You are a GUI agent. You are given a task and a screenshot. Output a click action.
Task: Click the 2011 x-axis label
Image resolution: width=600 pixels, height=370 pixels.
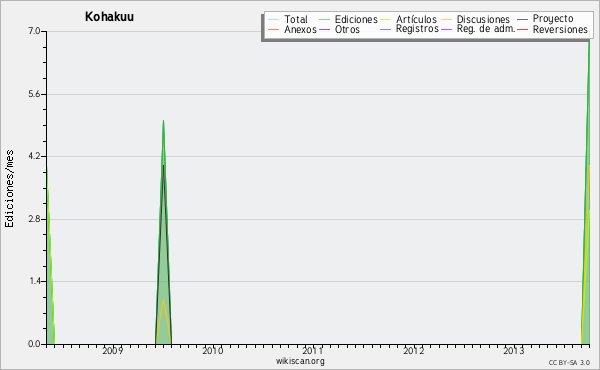(x=313, y=351)
